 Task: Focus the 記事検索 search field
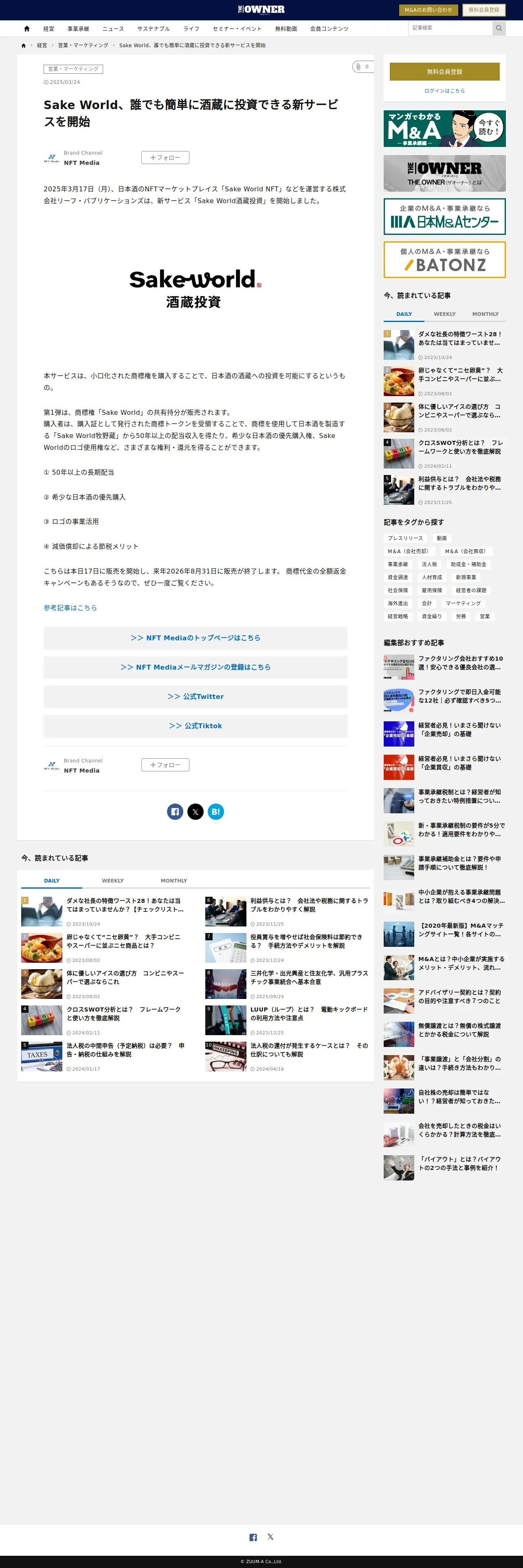450,28
